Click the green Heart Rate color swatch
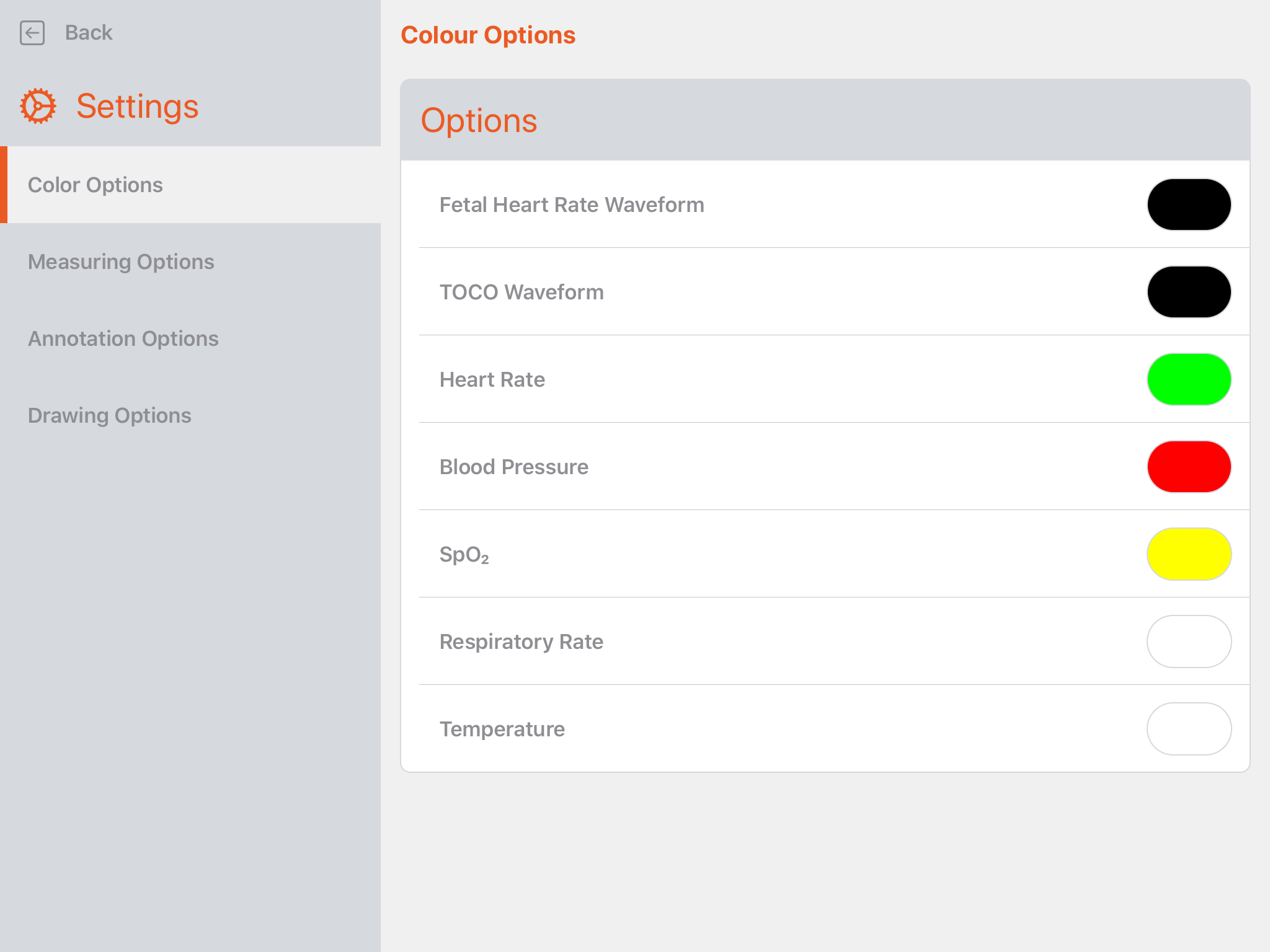 (1188, 379)
